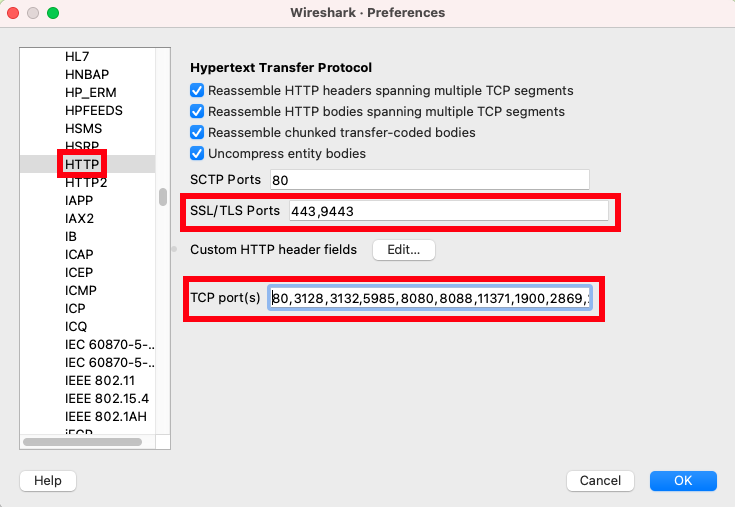Click the SCTP Ports field

click(x=429, y=180)
